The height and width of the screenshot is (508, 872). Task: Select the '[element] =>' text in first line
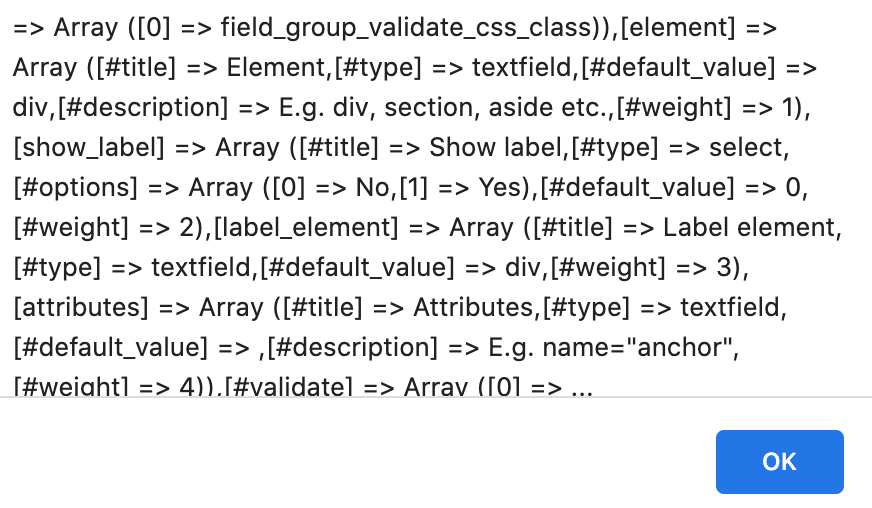698,28
